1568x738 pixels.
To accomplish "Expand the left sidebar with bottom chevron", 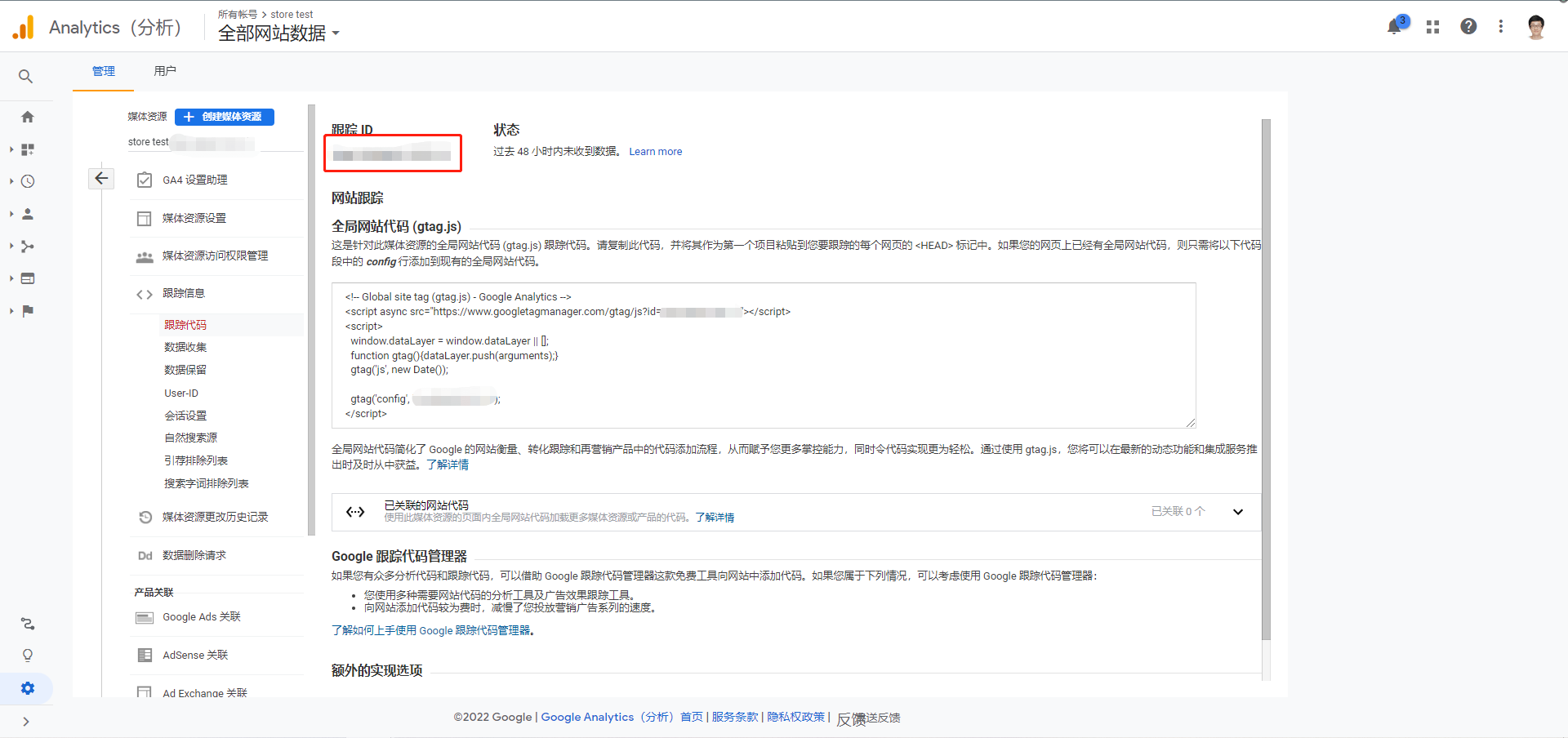I will click(26, 722).
